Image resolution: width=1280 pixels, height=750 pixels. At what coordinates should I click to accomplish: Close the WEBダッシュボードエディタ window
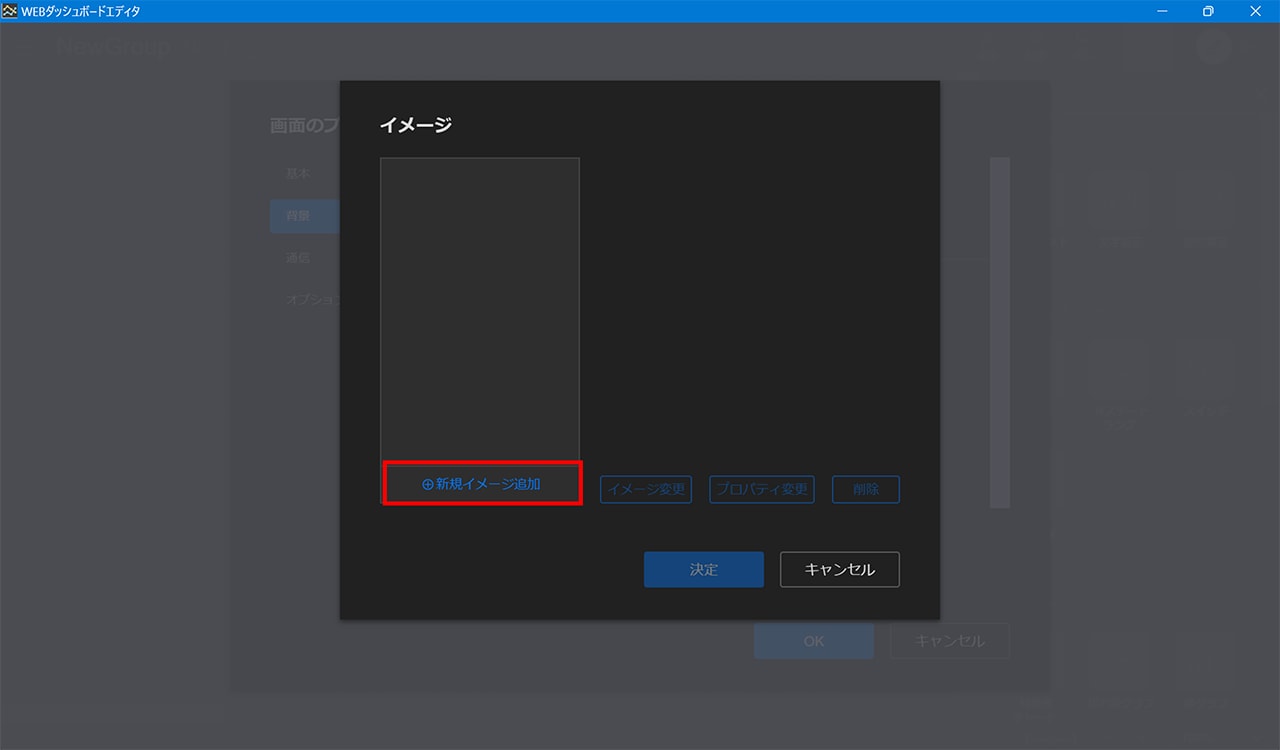click(x=1255, y=11)
